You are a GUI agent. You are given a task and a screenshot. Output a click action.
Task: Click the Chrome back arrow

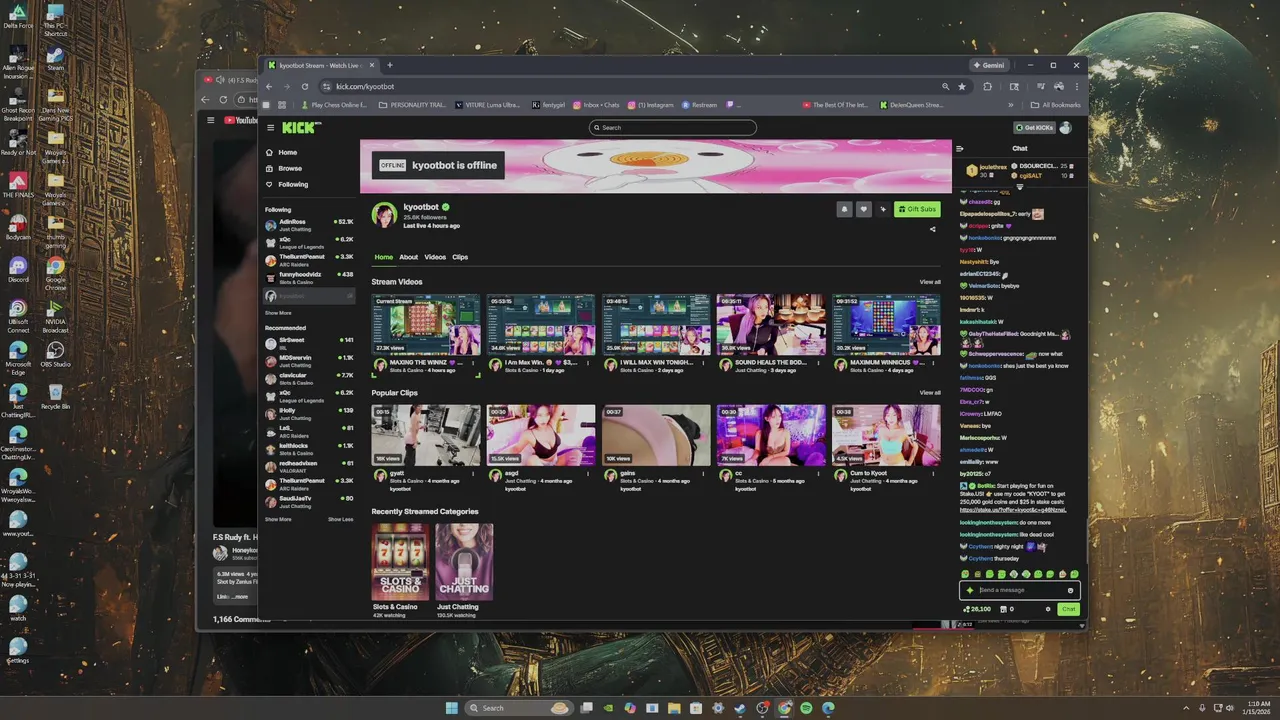pos(268,86)
